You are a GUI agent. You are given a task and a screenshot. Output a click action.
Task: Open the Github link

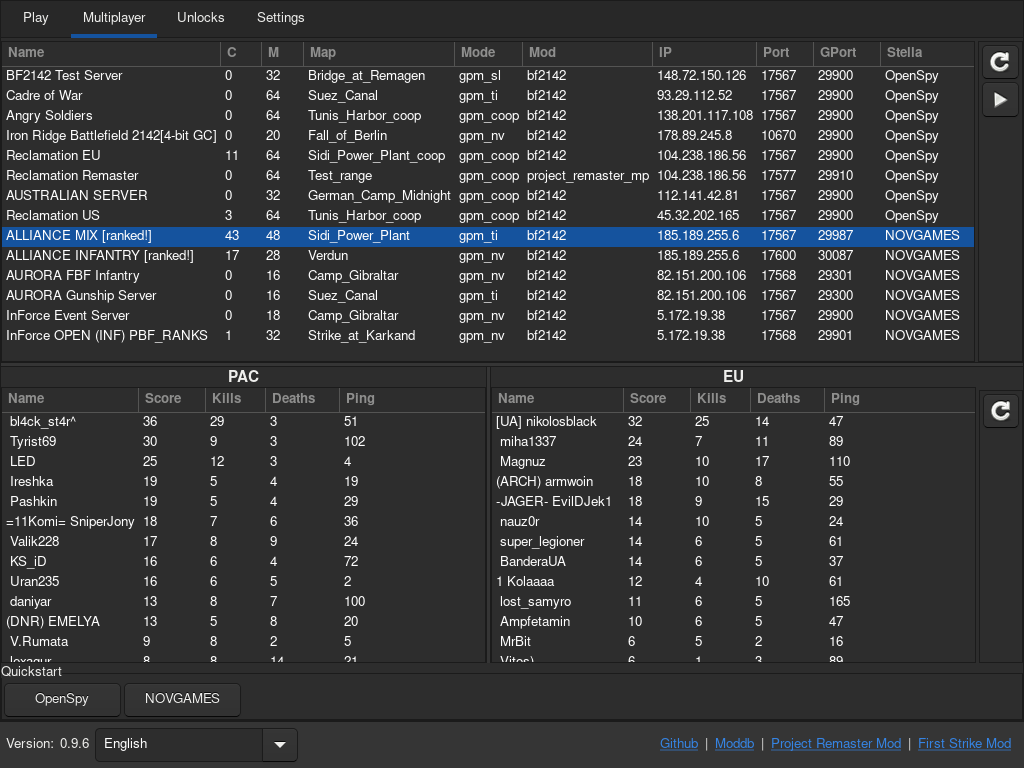(679, 744)
